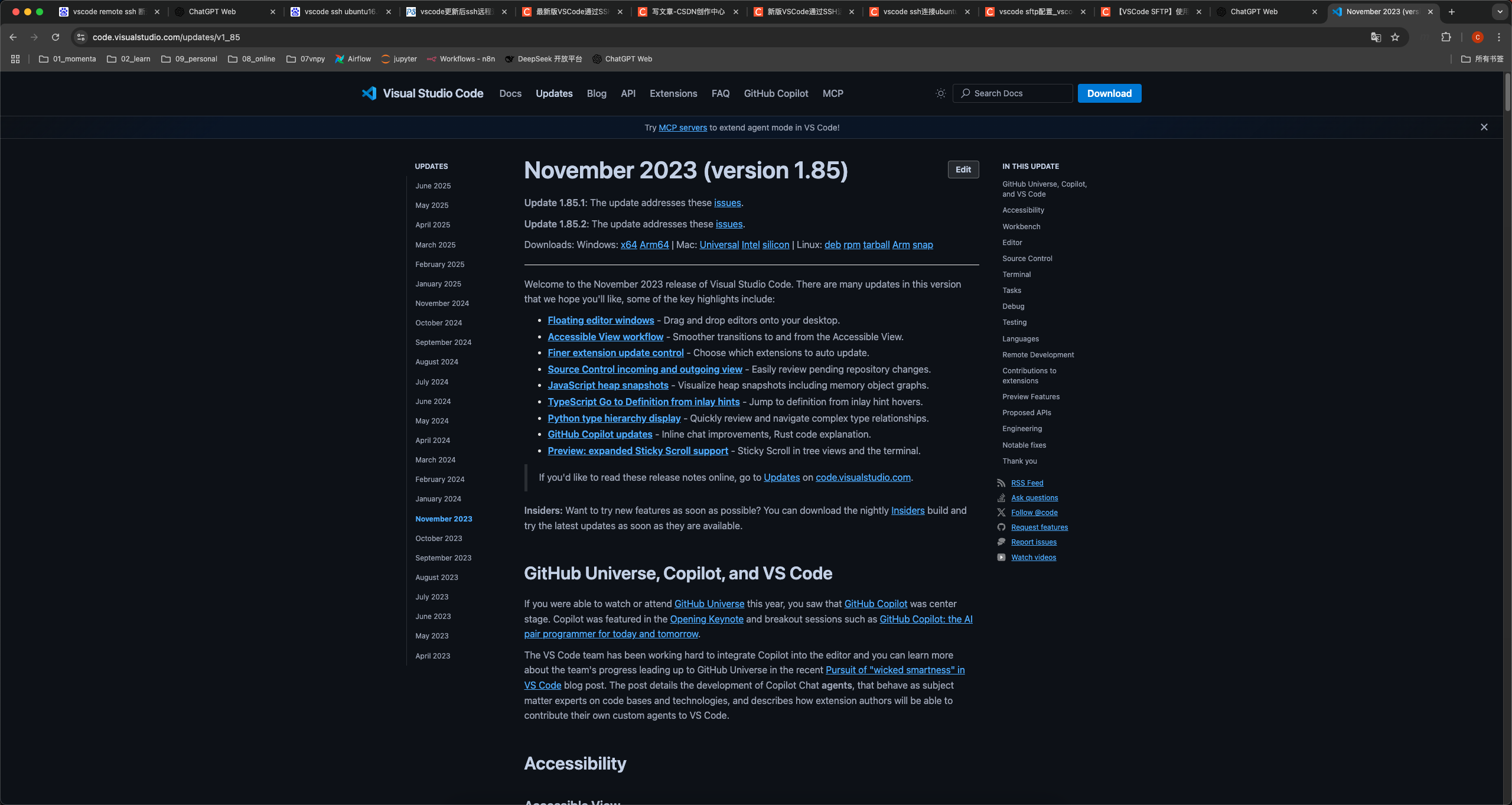1512x805 pixels.
Task: Reload the page with the refresh icon
Action: pyautogui.click(x=56, y=37)
